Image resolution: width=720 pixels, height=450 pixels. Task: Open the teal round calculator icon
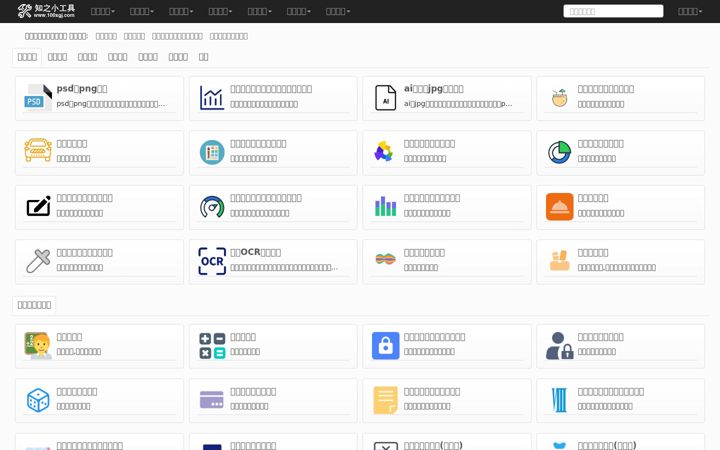(212, 152)
